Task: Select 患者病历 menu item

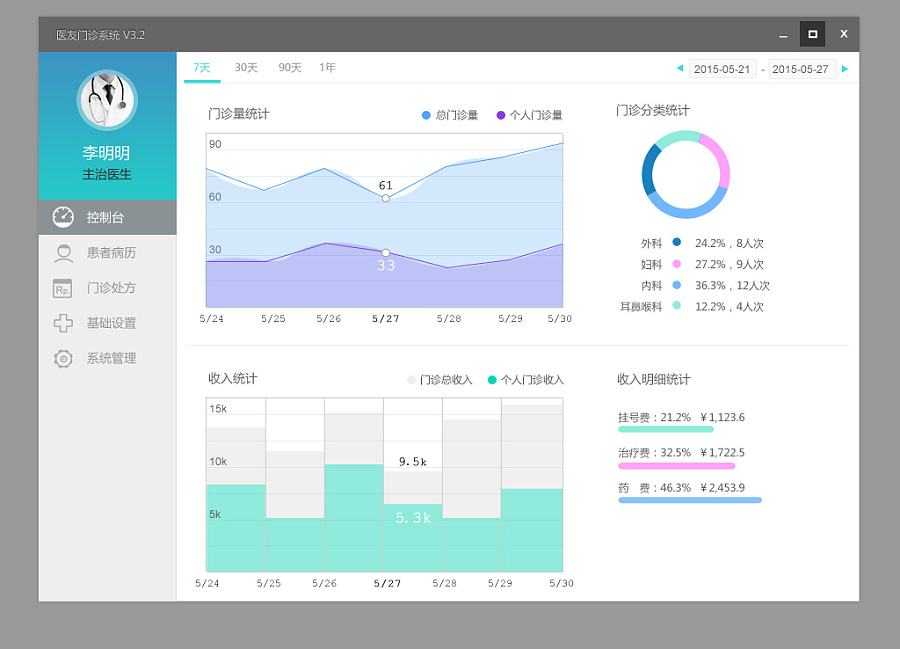Action: click(x=107, y=252)
